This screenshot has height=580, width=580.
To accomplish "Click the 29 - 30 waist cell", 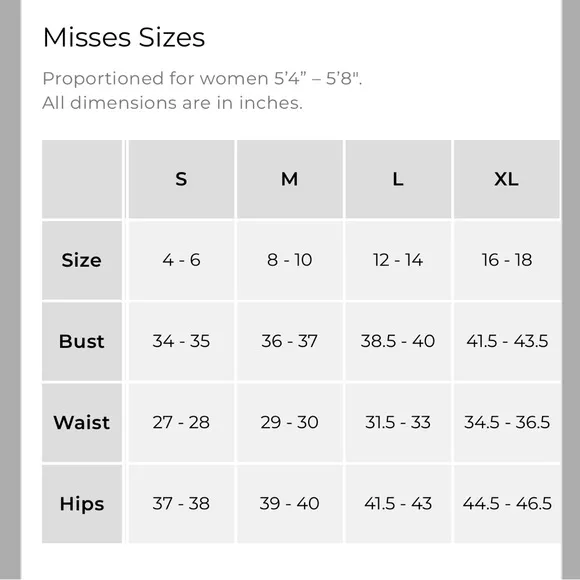I will 290,422.
